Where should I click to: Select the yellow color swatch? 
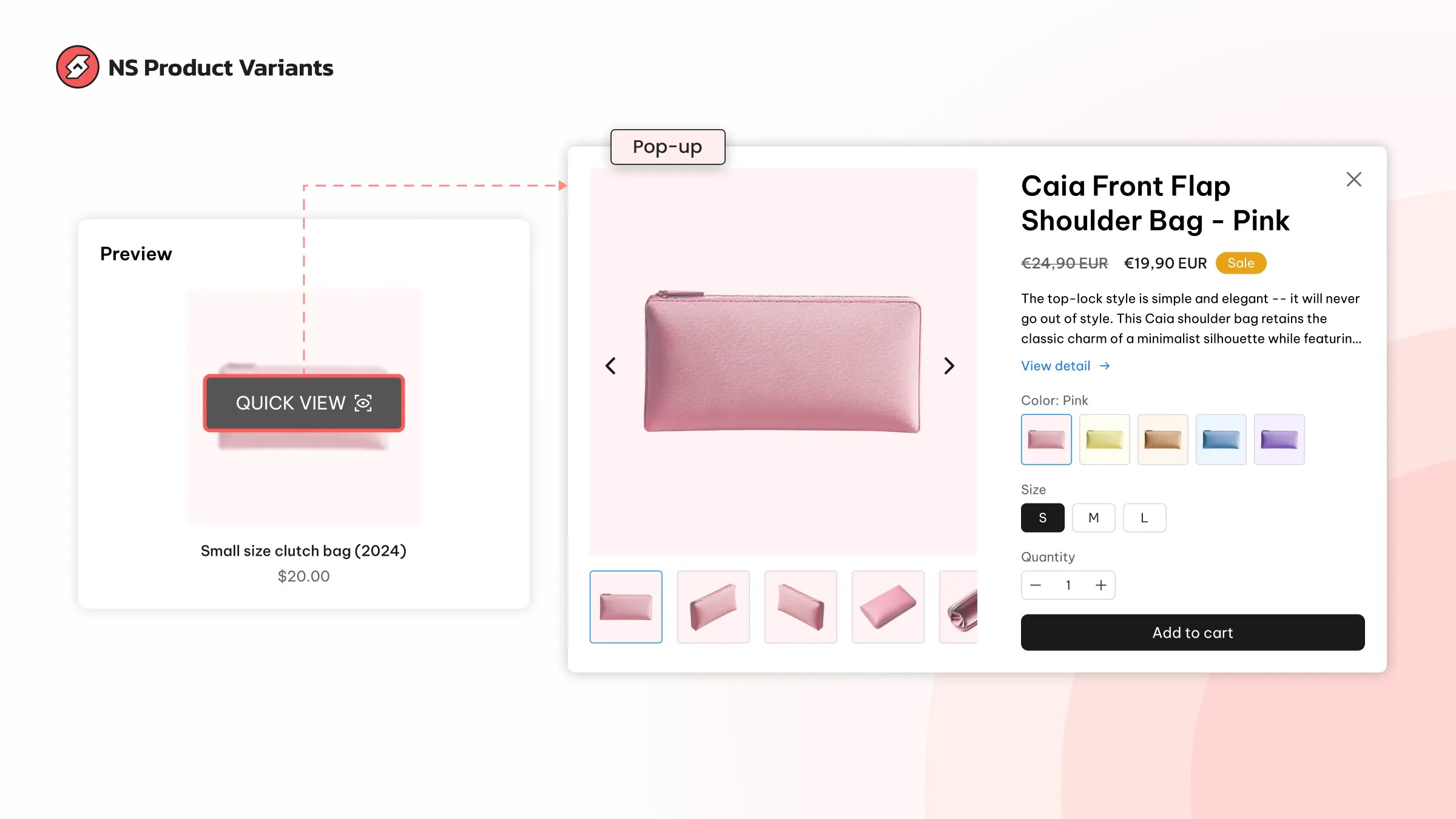[x=1105, y=439]
